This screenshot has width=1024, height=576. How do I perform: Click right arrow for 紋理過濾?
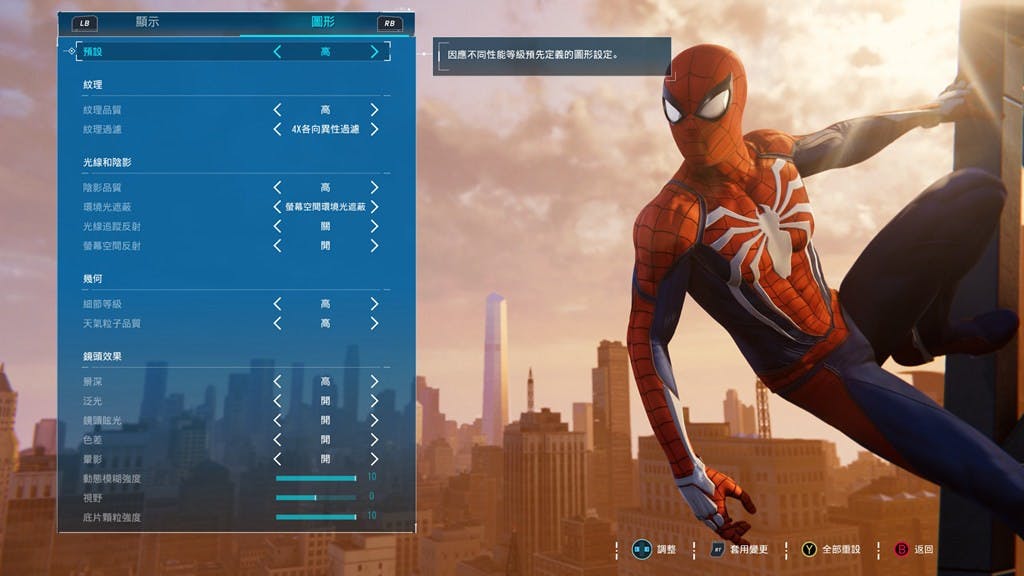tap(374, 129)
